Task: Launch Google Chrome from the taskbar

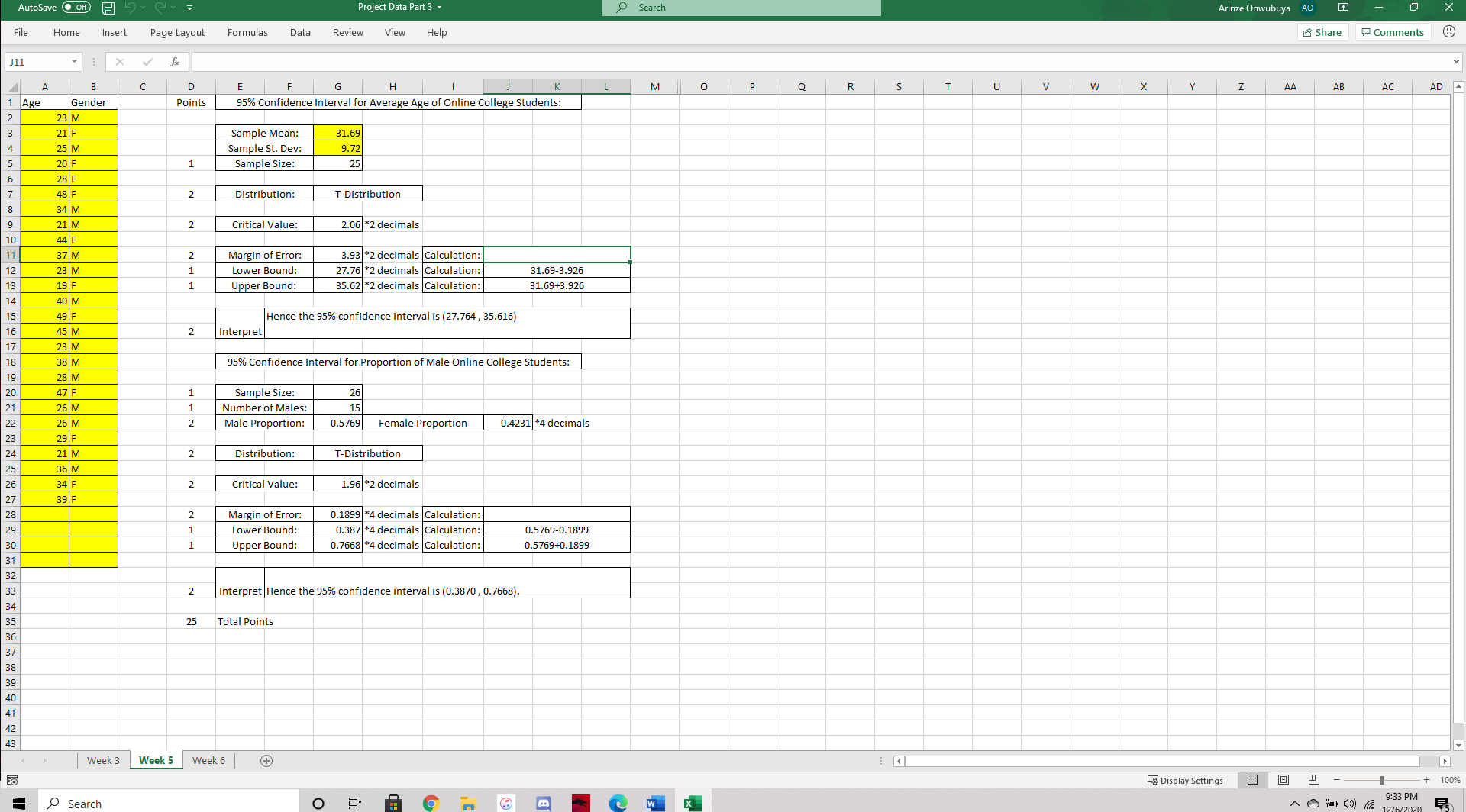Action: pyautogui.click(x=431, y=803)
